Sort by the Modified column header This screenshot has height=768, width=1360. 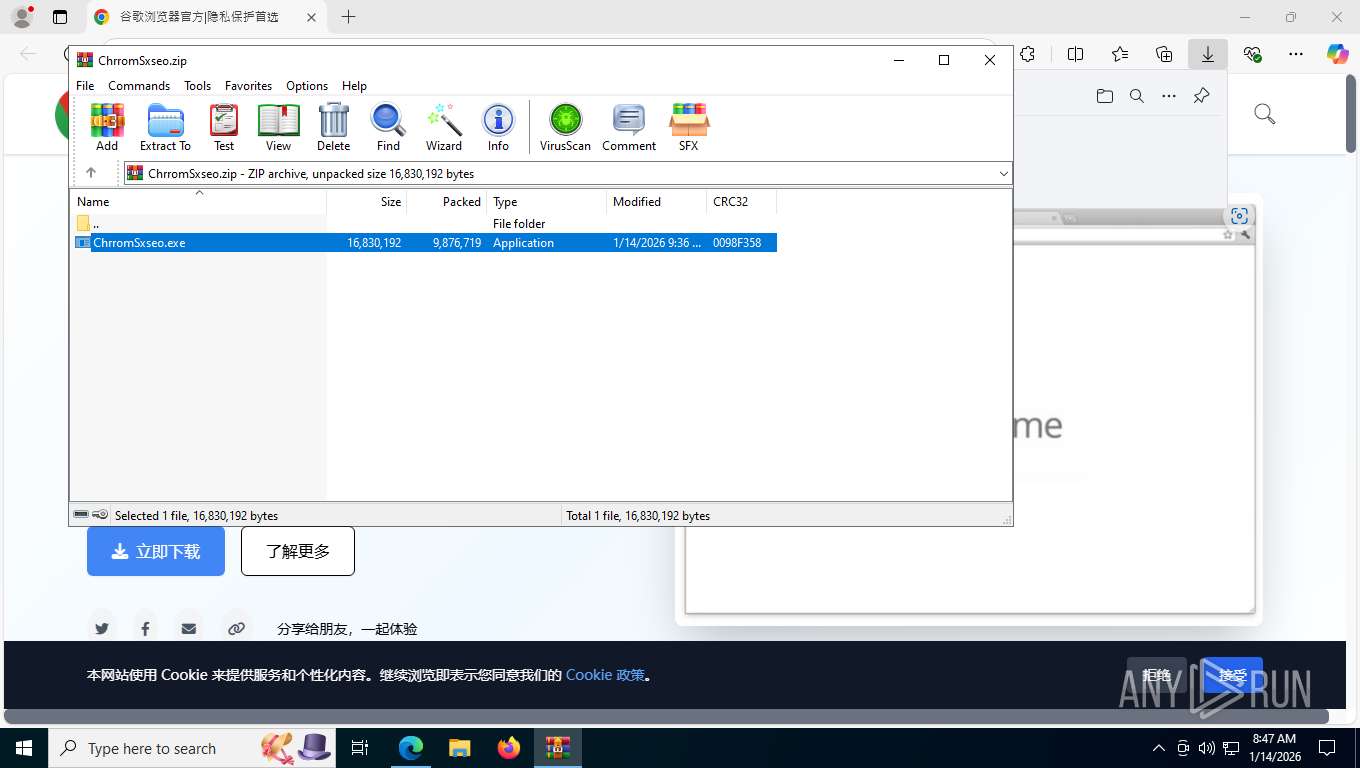657,202
